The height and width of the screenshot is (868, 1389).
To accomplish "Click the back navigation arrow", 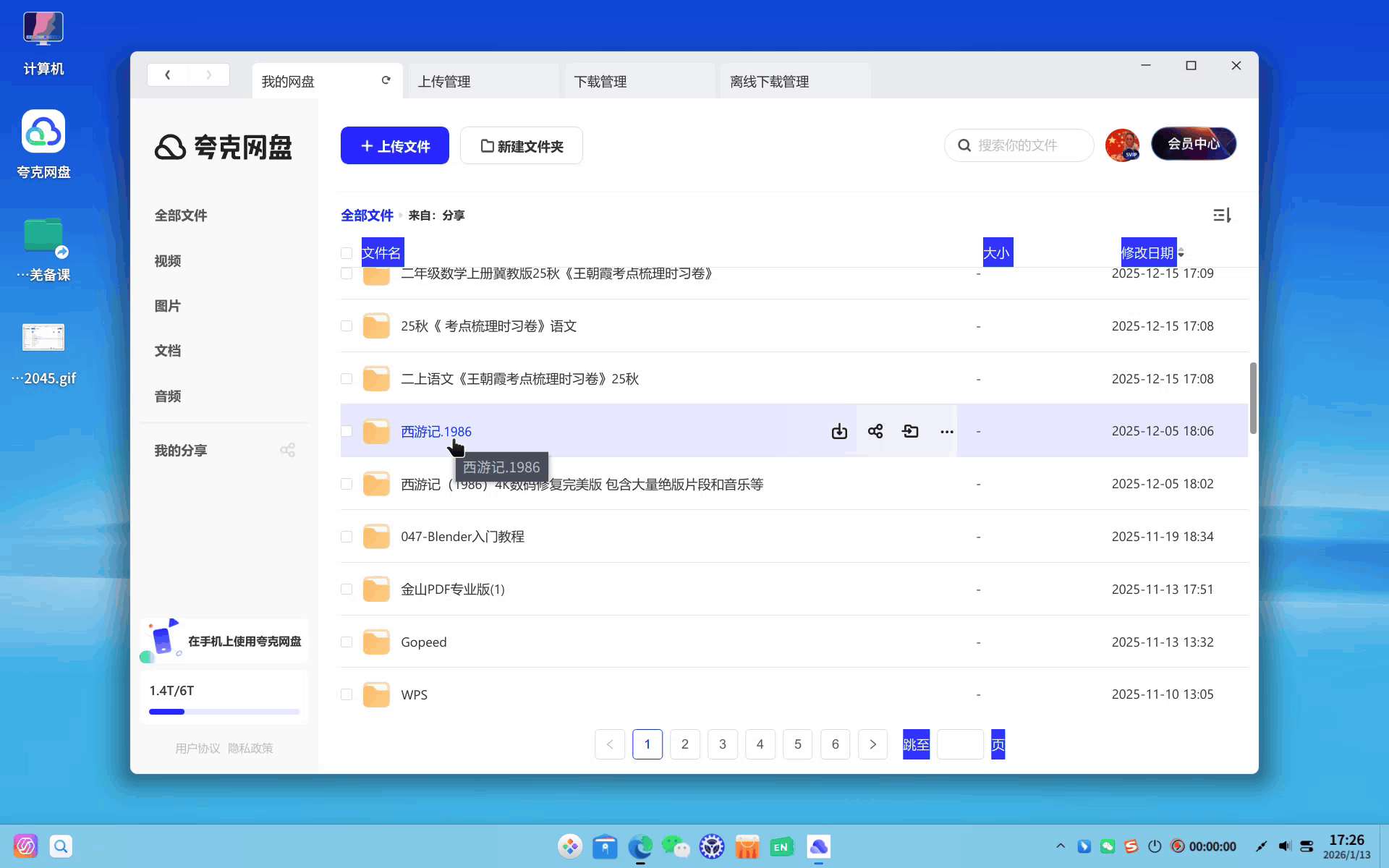I will [167, 75].
